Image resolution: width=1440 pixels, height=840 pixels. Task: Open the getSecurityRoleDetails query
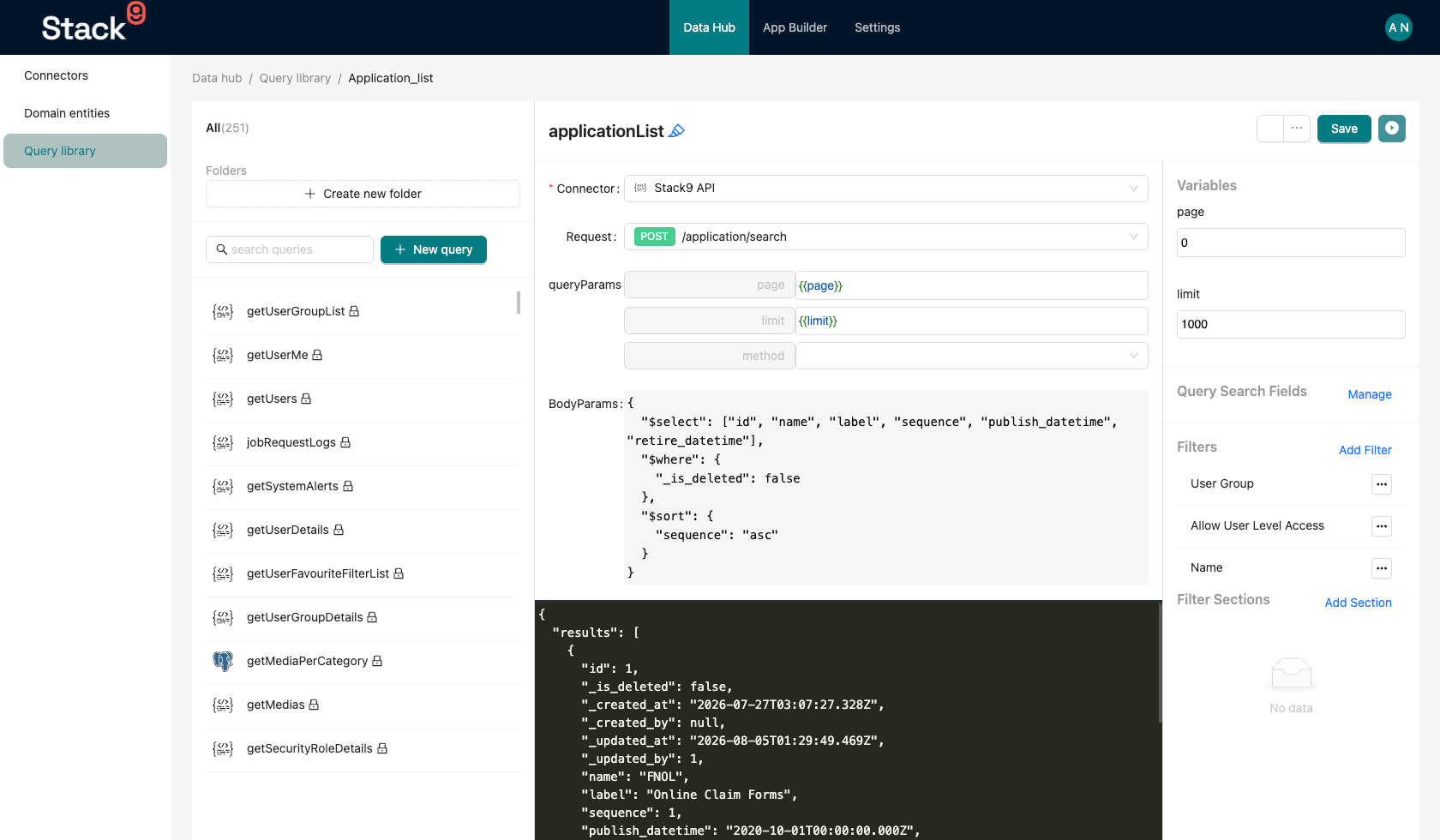[x=363, y=748]
